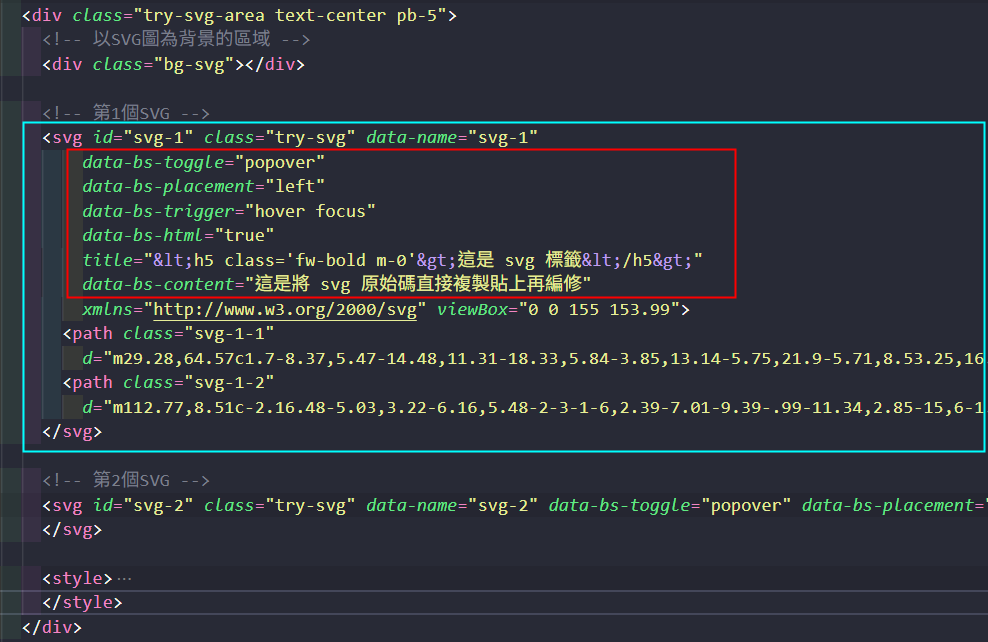Select the "hover focus" trigger value
Image resolution: width=988 pixels, height=642 pixels.
pyautogui.click(x=315, y=211)
